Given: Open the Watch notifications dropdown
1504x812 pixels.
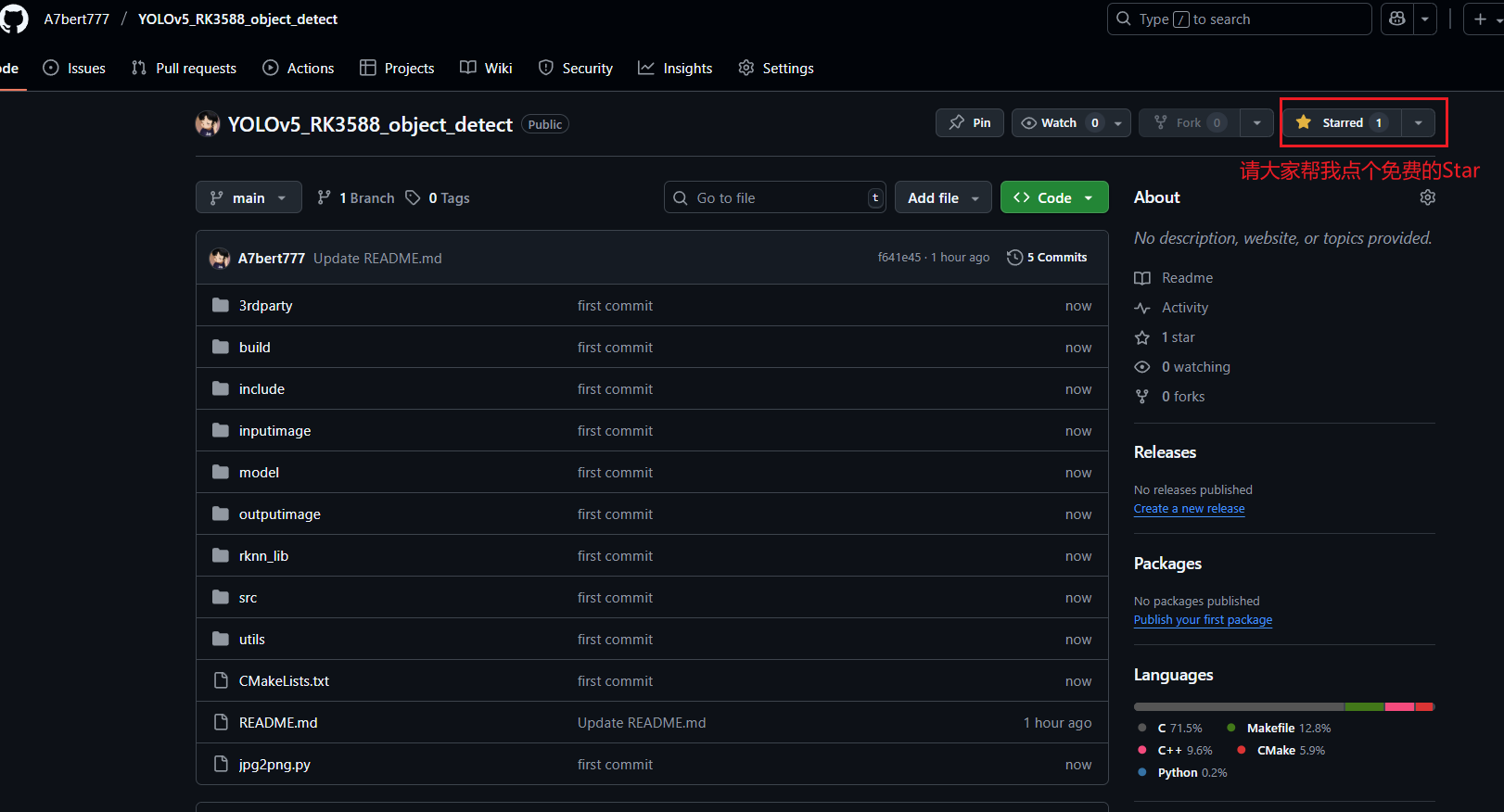Looking at the screenshot, I should [1071, 122].
